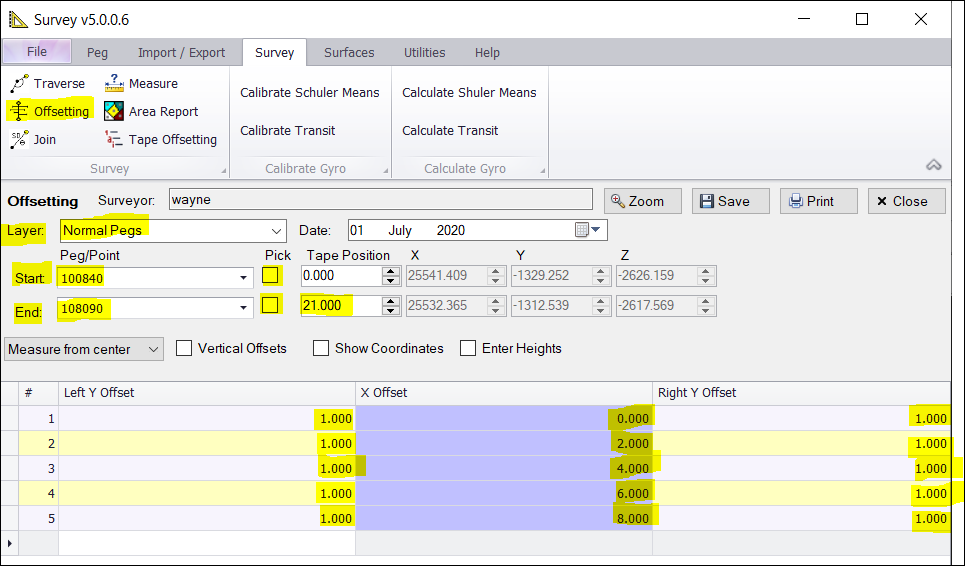
Task: Open the date picker calendar icon
Action: pos(582,230)
